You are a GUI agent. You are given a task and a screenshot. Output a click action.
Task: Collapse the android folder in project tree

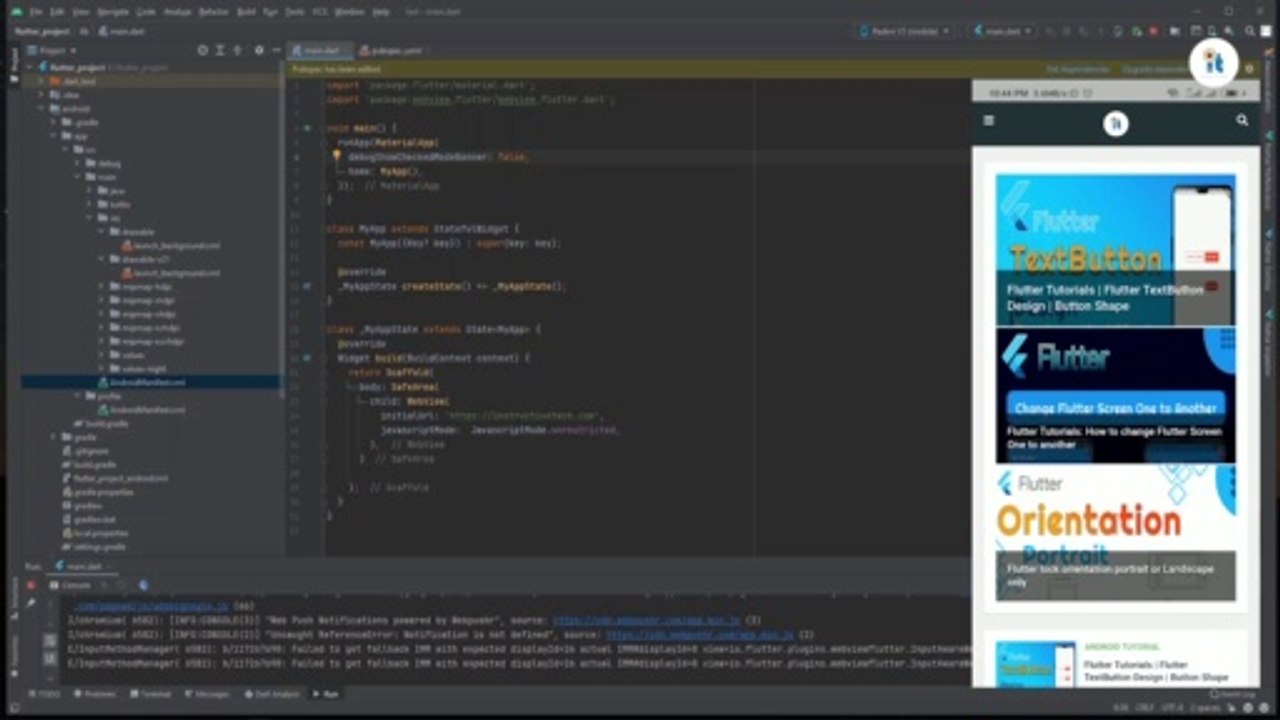[x=41, y=108]
